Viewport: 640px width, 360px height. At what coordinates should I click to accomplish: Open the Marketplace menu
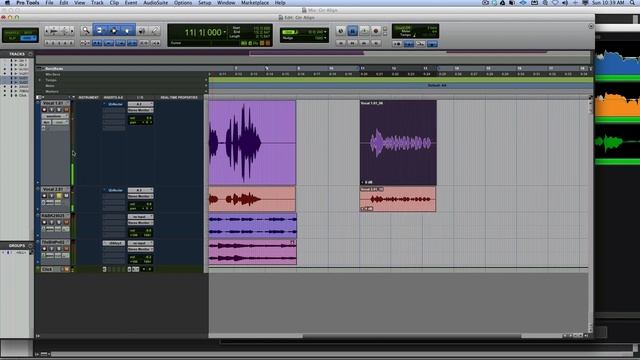pyautogui.click(x=255, y=3)
